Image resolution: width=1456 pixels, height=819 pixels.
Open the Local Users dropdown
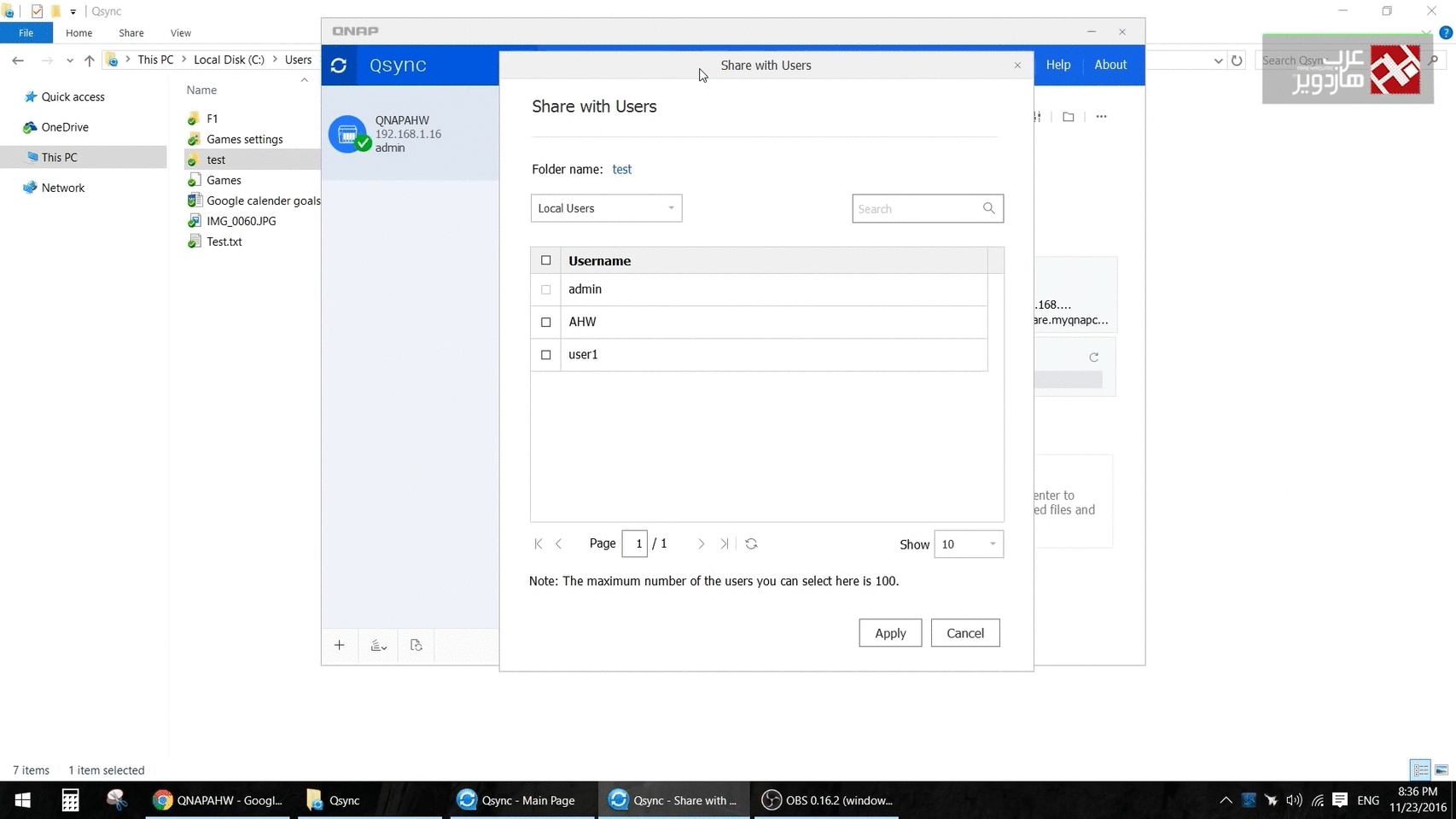[606, 208]
